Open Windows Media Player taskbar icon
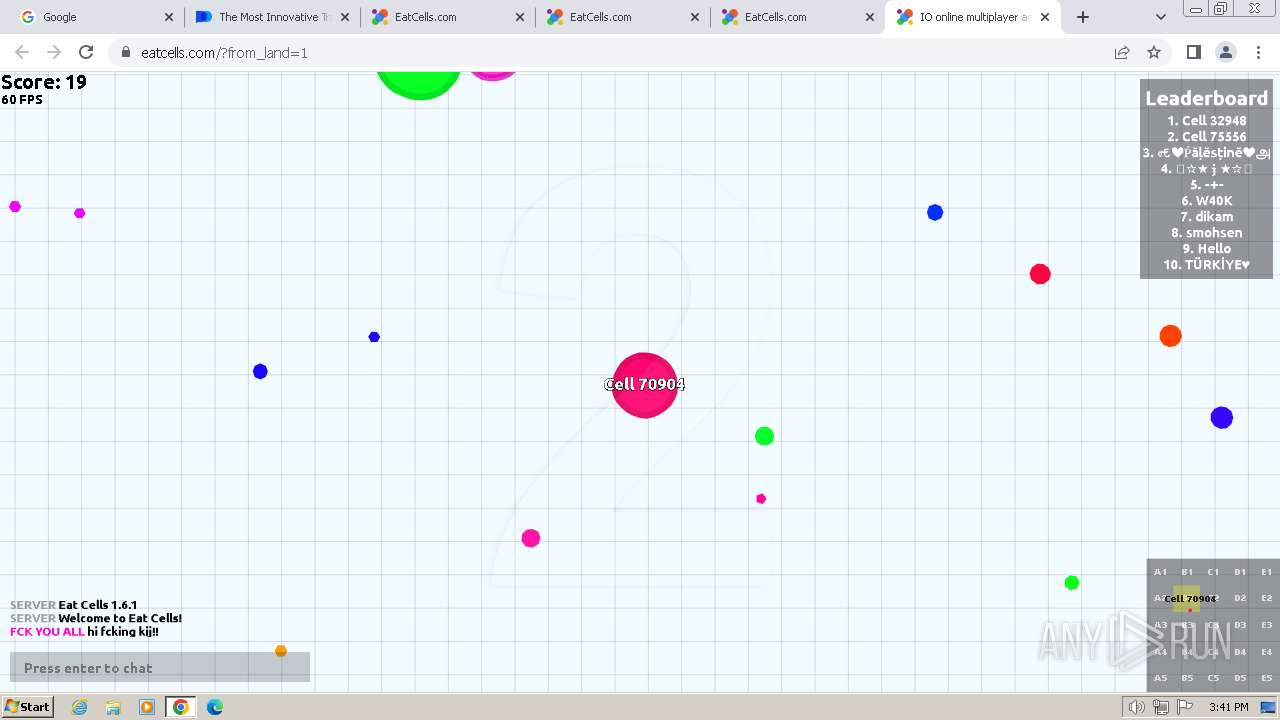Viewport: 1280px width, 720px height. point(147,707)
